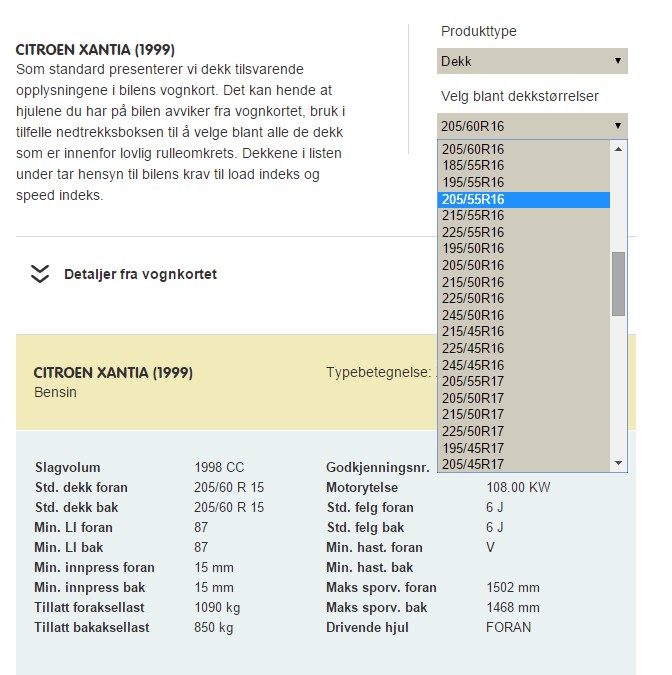672x675 pixels.
Task: Click the Godkjenningsnr. label
Action: [x=378, y=468]
